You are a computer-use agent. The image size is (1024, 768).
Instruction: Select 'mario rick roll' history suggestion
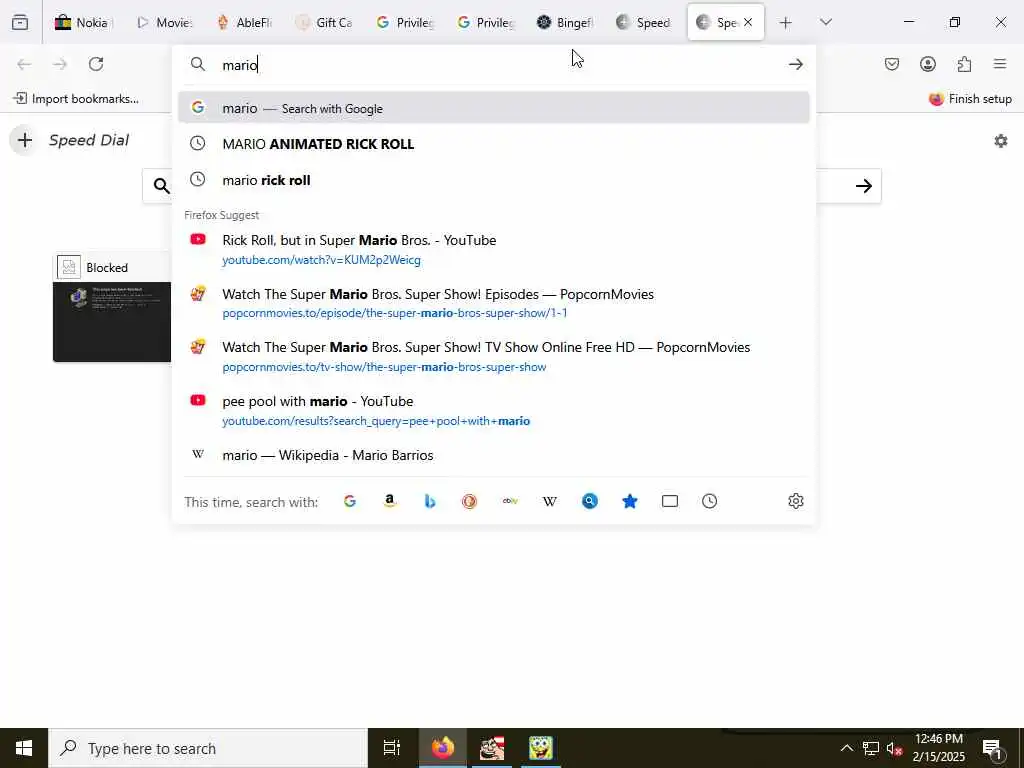[x=494, y=180]
